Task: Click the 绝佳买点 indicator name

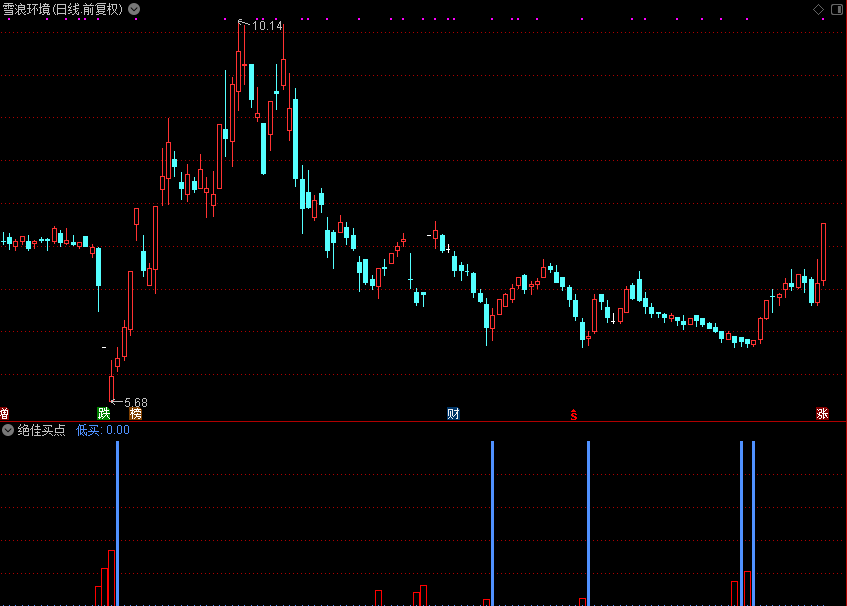Action: pyautogui.click(x=42, y=430)
